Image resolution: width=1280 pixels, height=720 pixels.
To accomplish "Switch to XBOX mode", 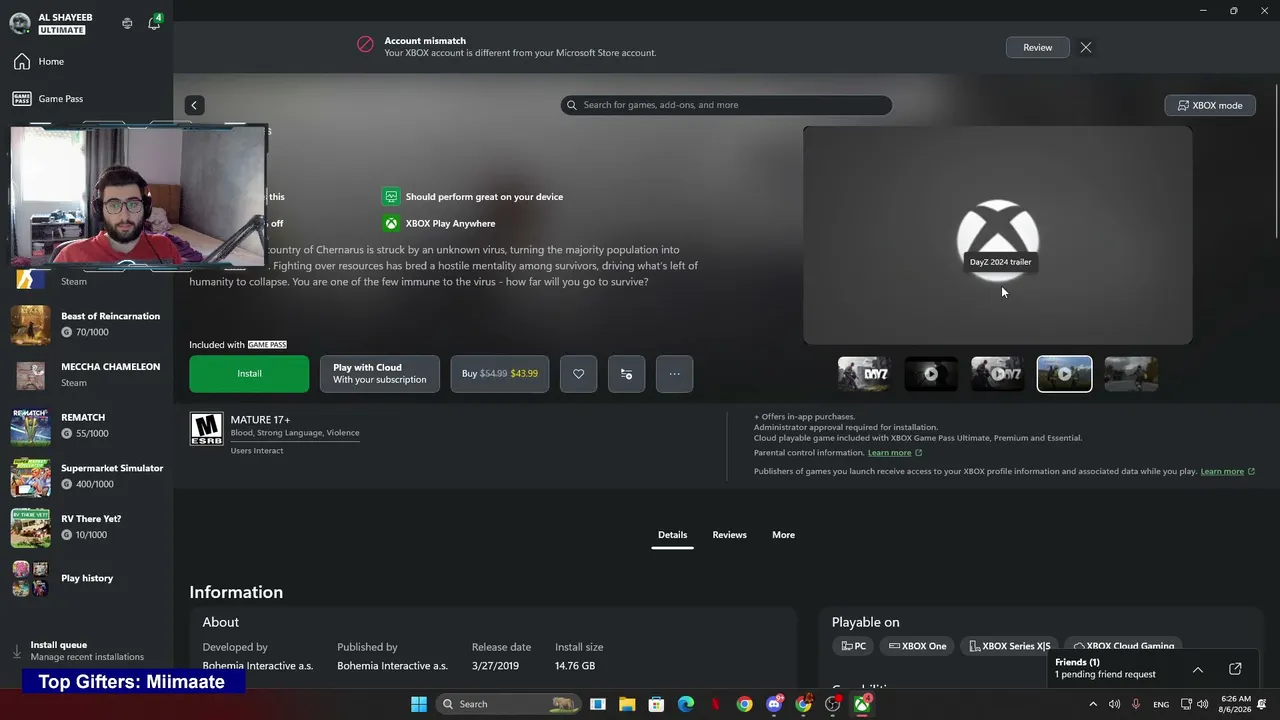I will click(1210, 105).
